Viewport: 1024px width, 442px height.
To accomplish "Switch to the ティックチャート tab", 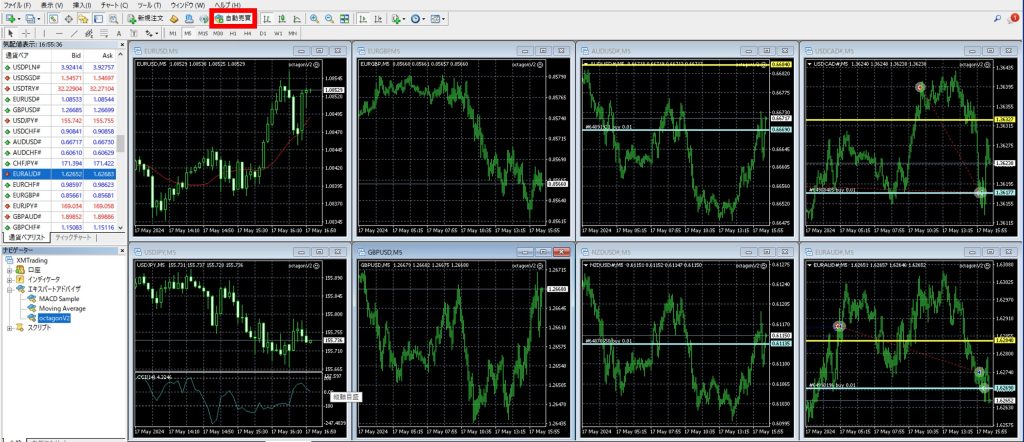I will 77,237.
